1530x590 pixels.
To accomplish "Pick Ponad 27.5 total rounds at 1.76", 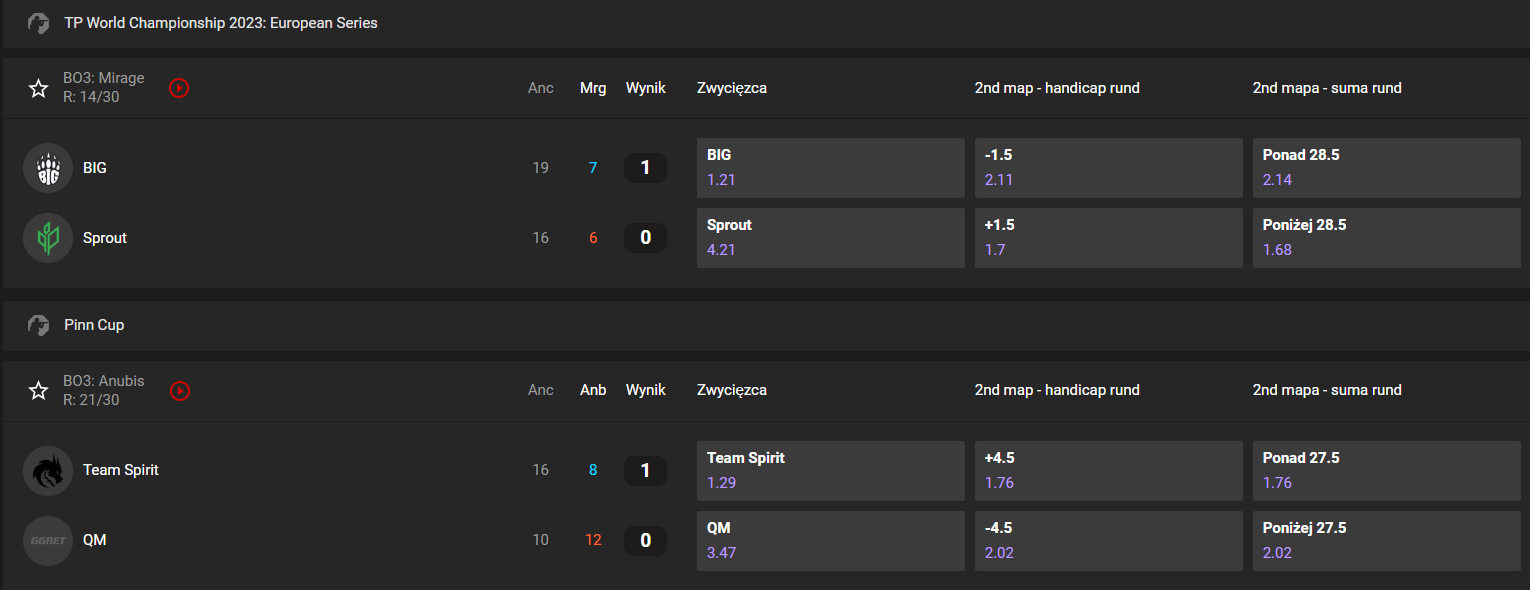I will point(1387,471).
